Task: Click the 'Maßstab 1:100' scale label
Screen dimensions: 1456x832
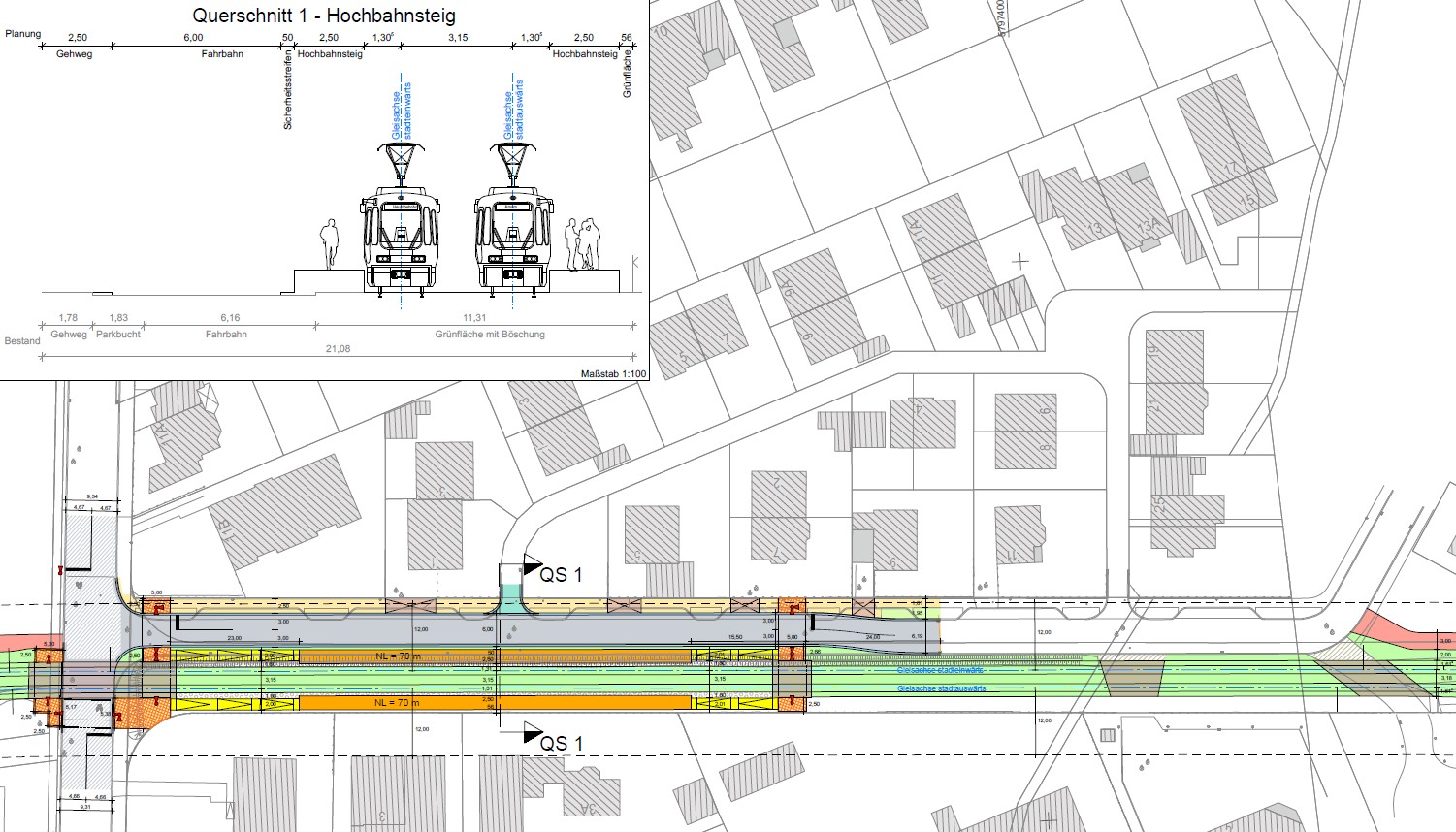Action: pos(612,373)
